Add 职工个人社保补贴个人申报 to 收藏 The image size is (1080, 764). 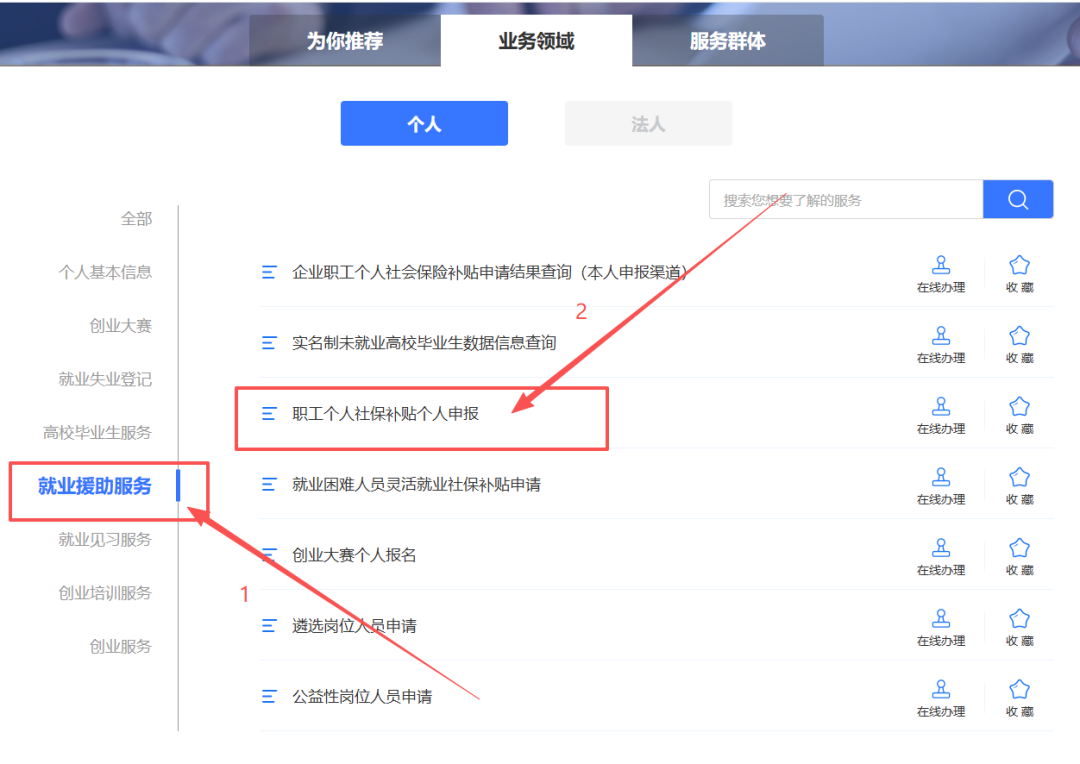(1019, 415)
